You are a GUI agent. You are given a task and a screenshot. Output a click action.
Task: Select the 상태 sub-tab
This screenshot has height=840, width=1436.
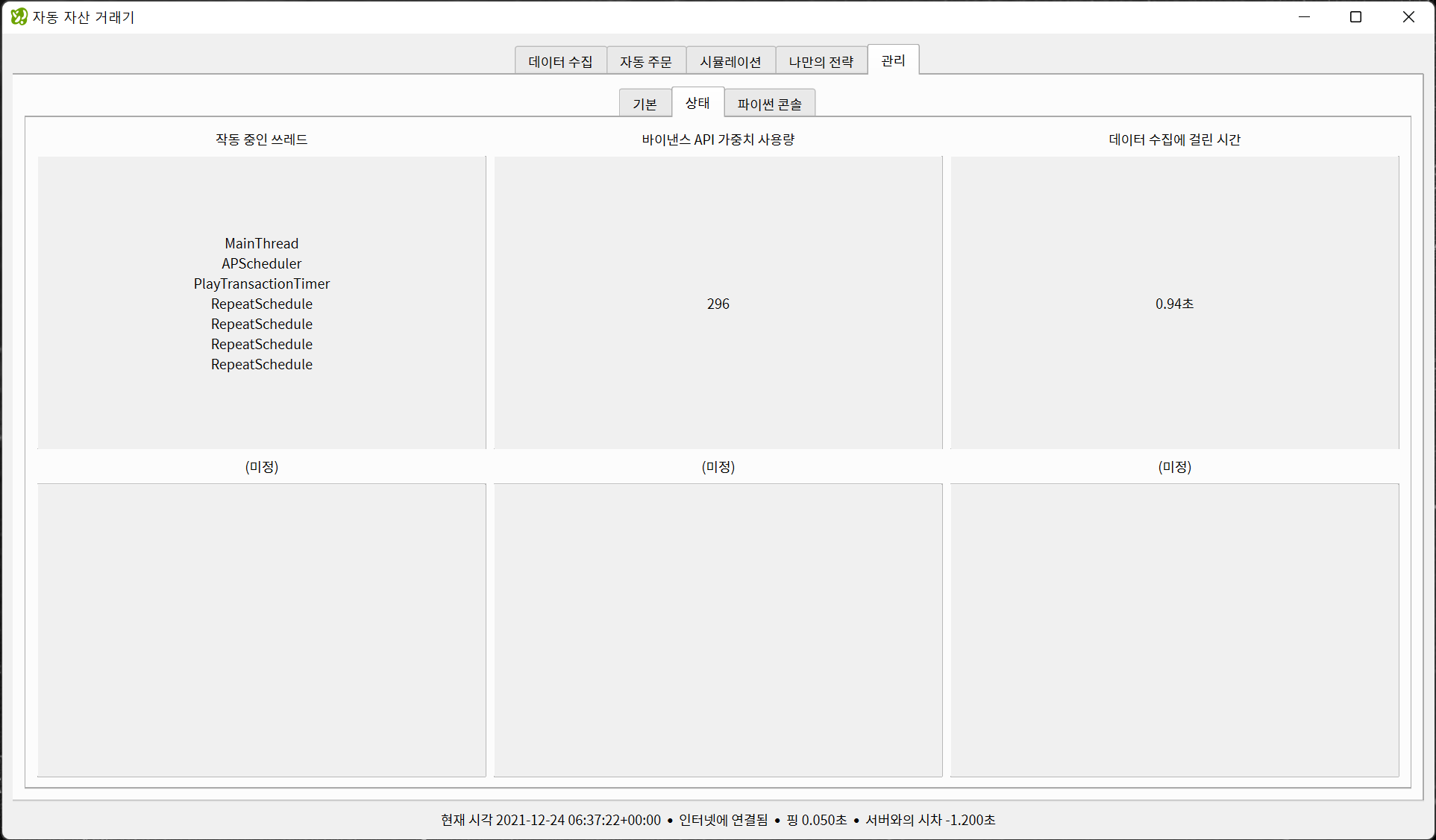697,103
